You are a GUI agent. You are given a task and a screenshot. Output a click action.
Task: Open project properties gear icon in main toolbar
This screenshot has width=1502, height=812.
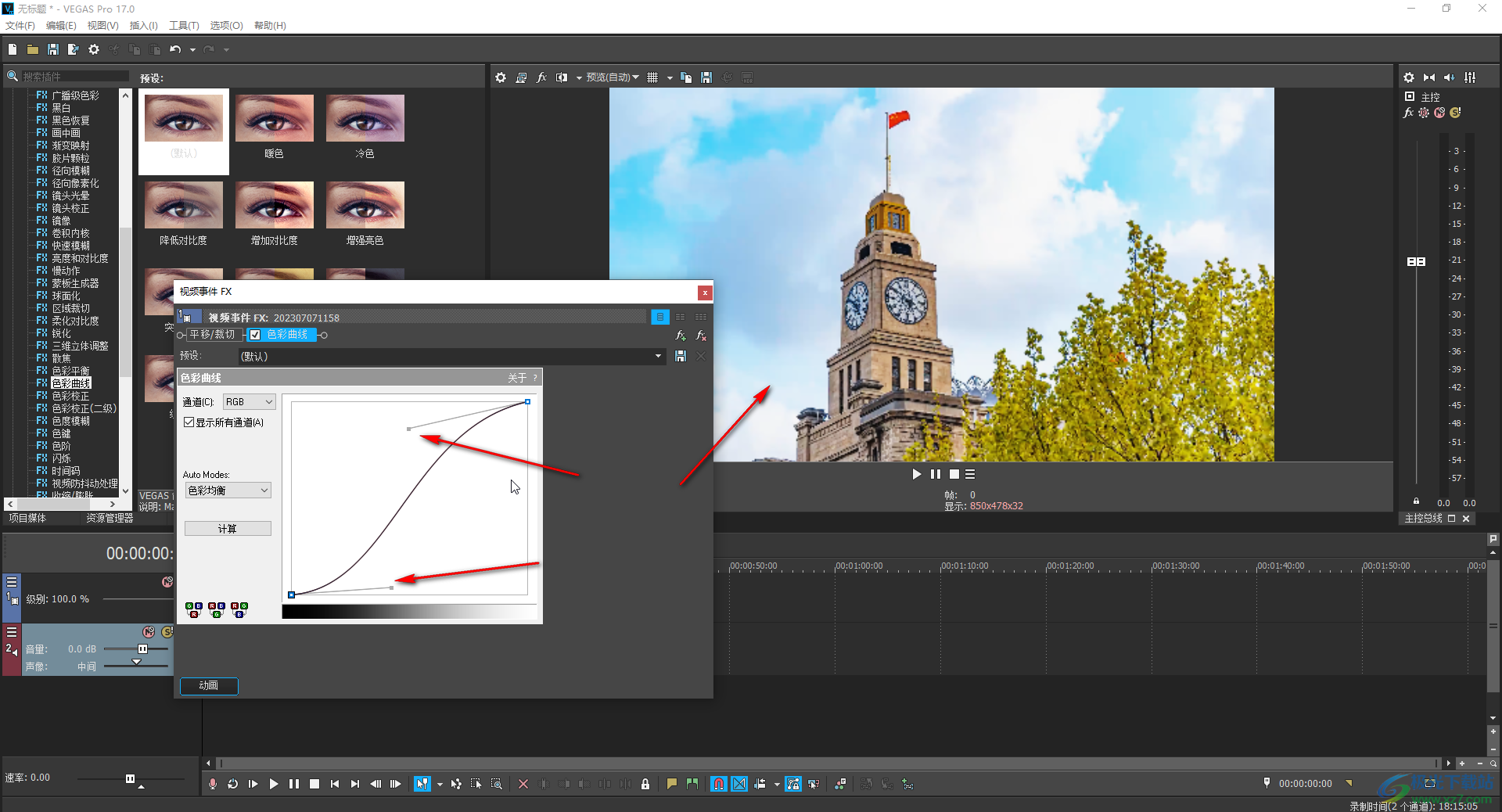(x=94, y=49)
